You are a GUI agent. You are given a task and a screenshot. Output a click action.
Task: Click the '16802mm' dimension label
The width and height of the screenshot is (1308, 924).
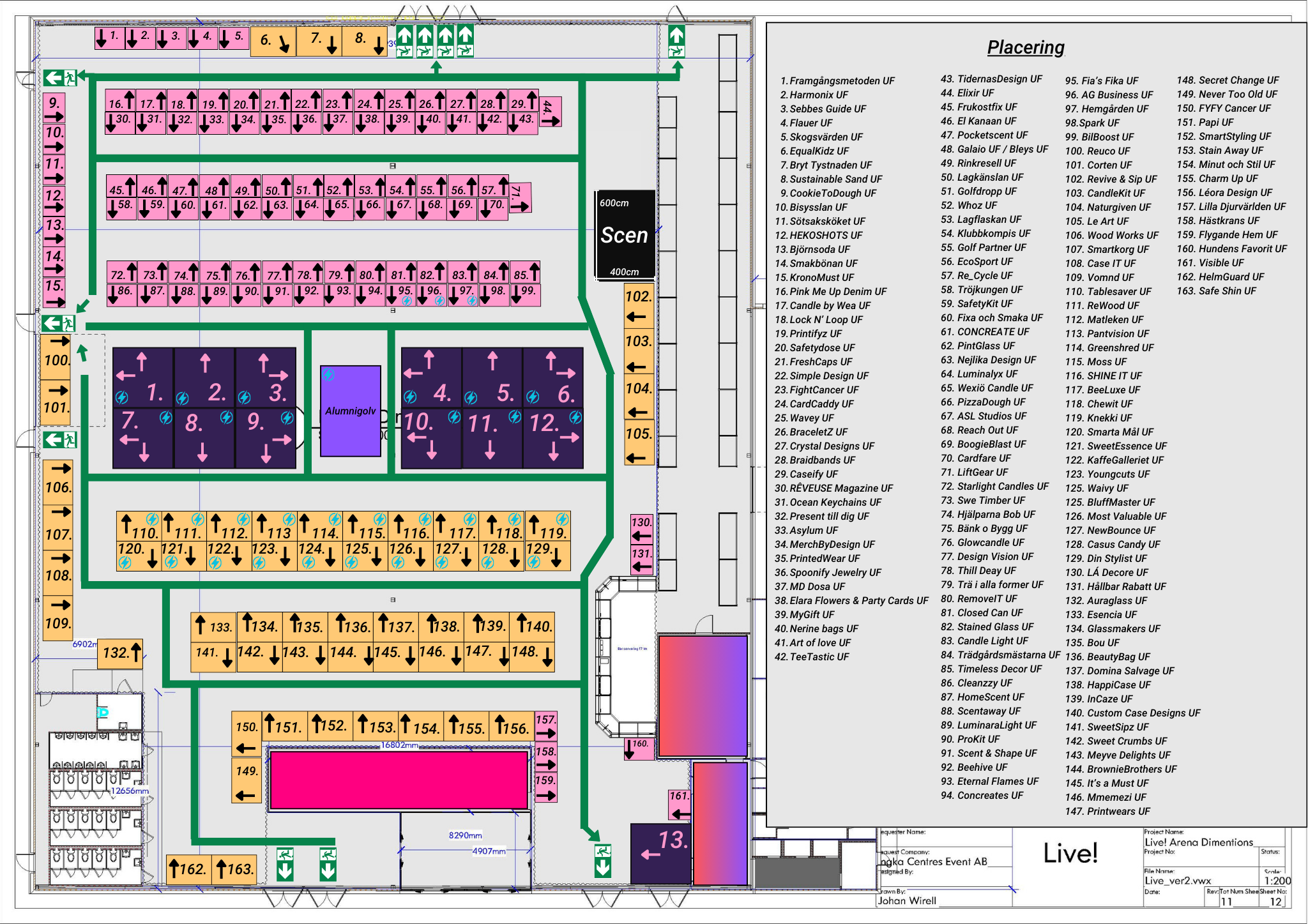400,745
